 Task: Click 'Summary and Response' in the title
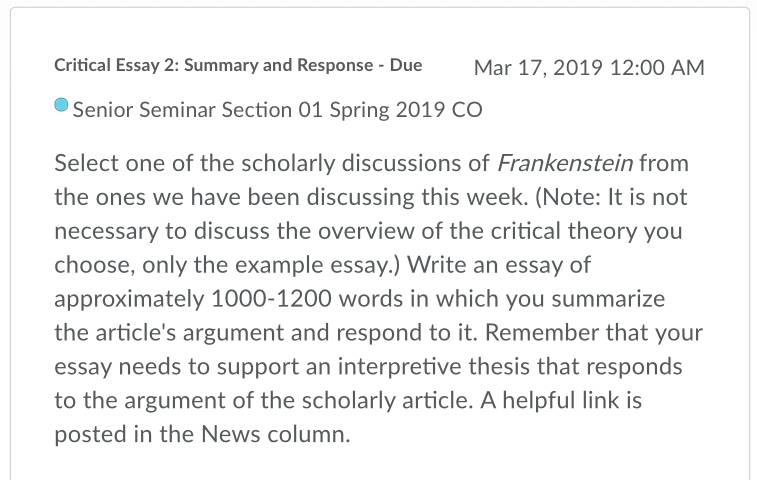[x=279, y=65]
